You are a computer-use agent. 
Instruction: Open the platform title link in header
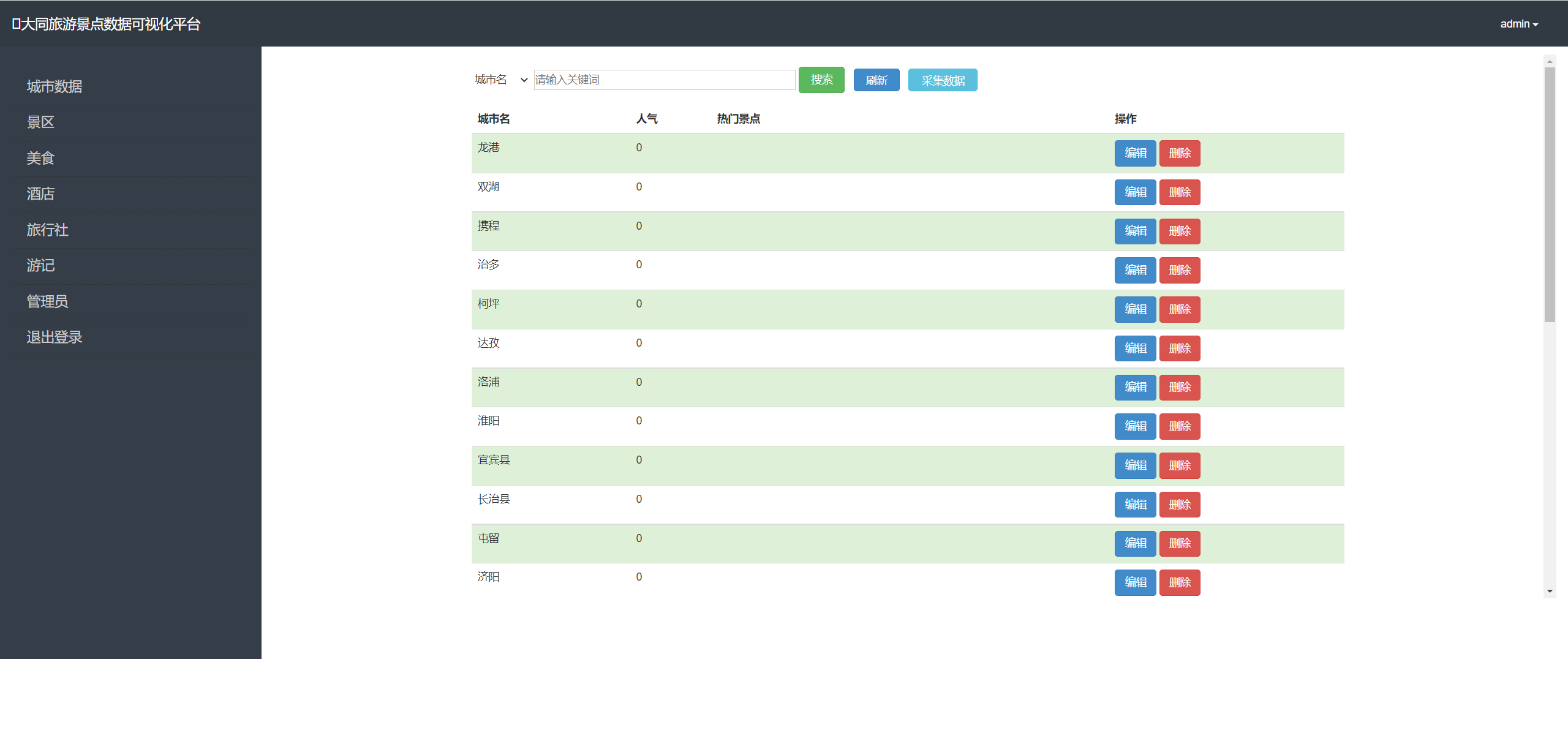pyautogui.click(x=106, y=24)
